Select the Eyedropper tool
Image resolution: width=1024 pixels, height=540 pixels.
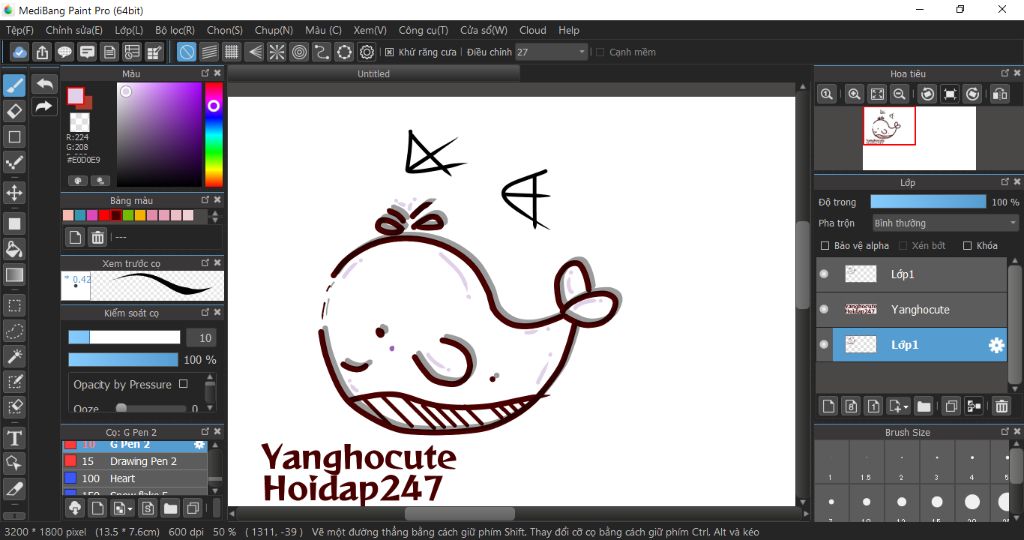pos(14,489)
